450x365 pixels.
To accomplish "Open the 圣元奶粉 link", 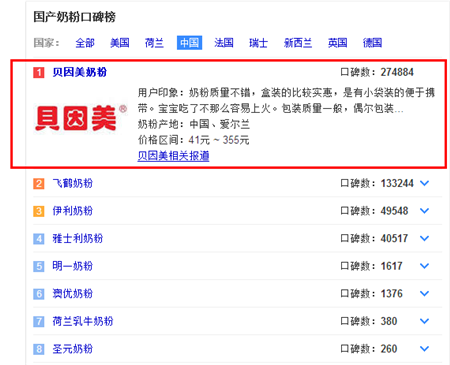I will click(x=73, y=349).
